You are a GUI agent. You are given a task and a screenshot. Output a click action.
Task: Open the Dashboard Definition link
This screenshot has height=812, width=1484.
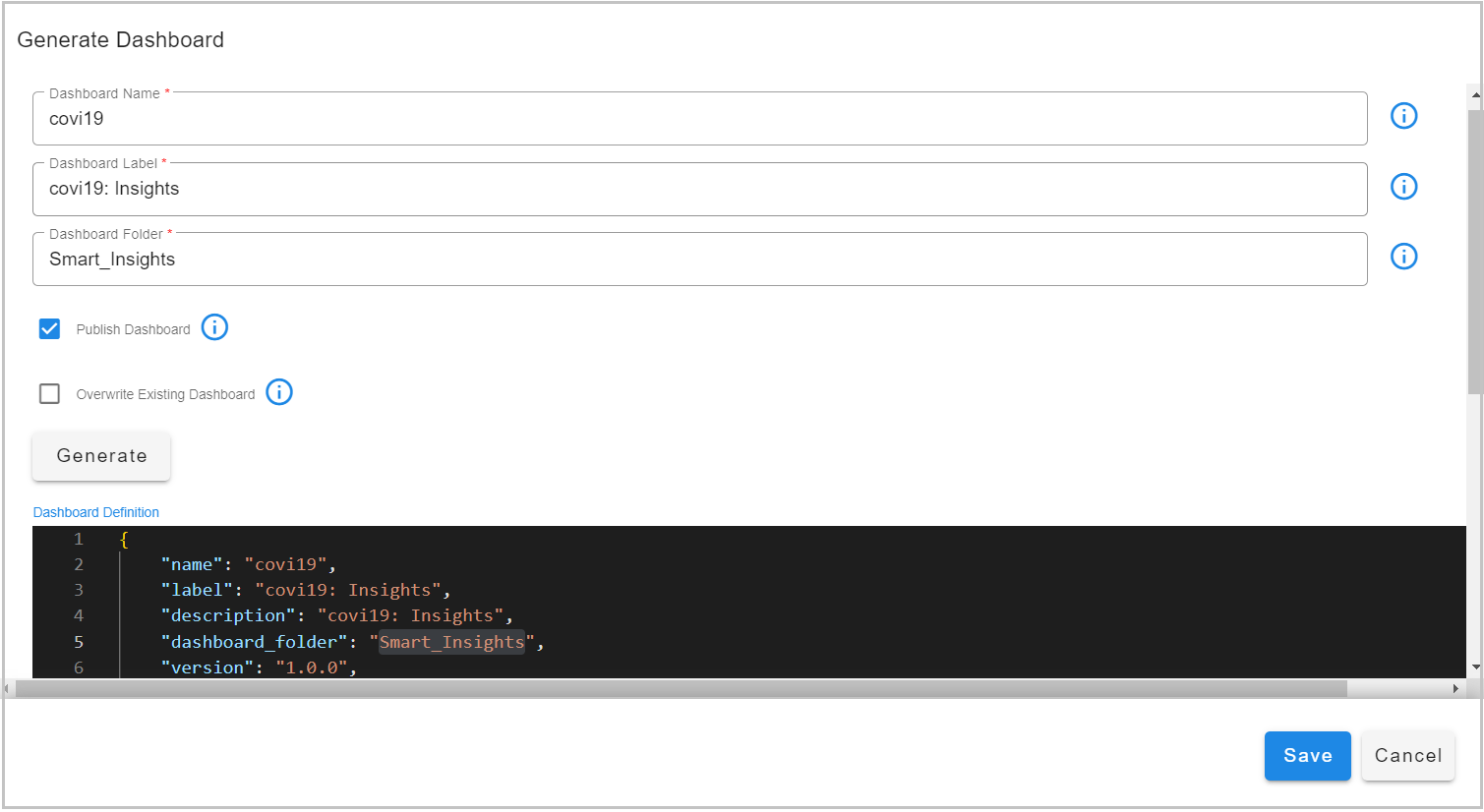(95, 512)
